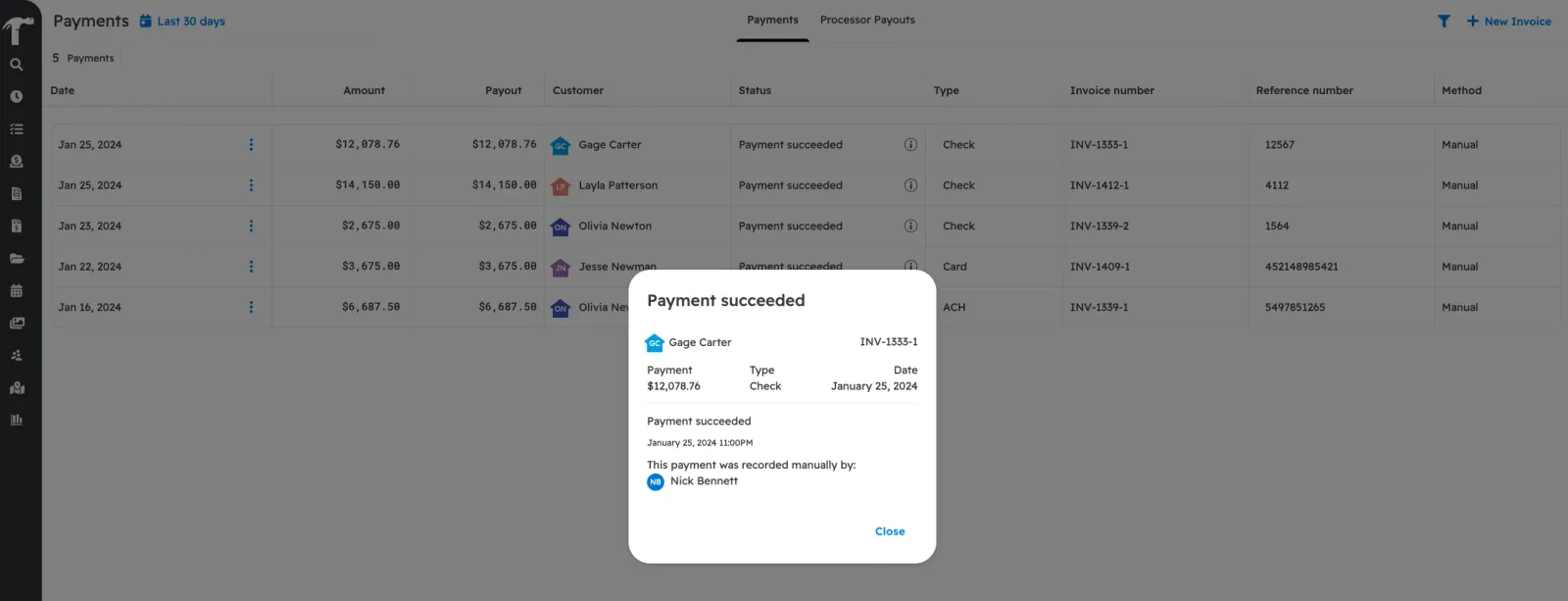Click the Card type cell
The image size is (1568, 601).
pyautogui.click(x=955, y=267)
